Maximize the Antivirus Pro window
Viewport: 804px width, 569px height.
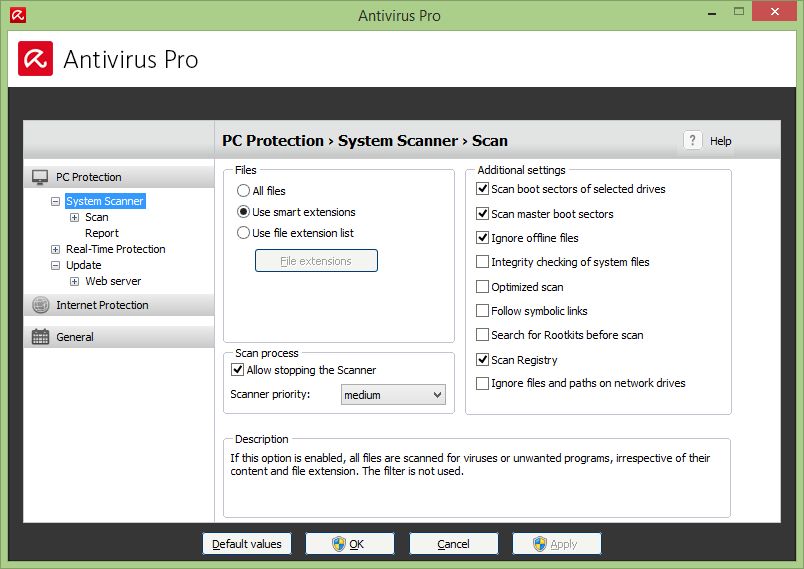click(738, 12)
